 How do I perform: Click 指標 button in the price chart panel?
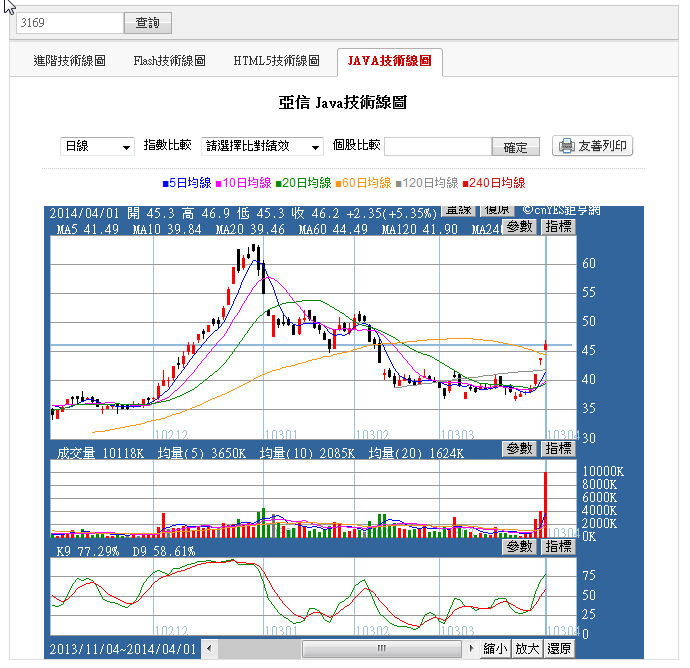(x=558, y=227)
